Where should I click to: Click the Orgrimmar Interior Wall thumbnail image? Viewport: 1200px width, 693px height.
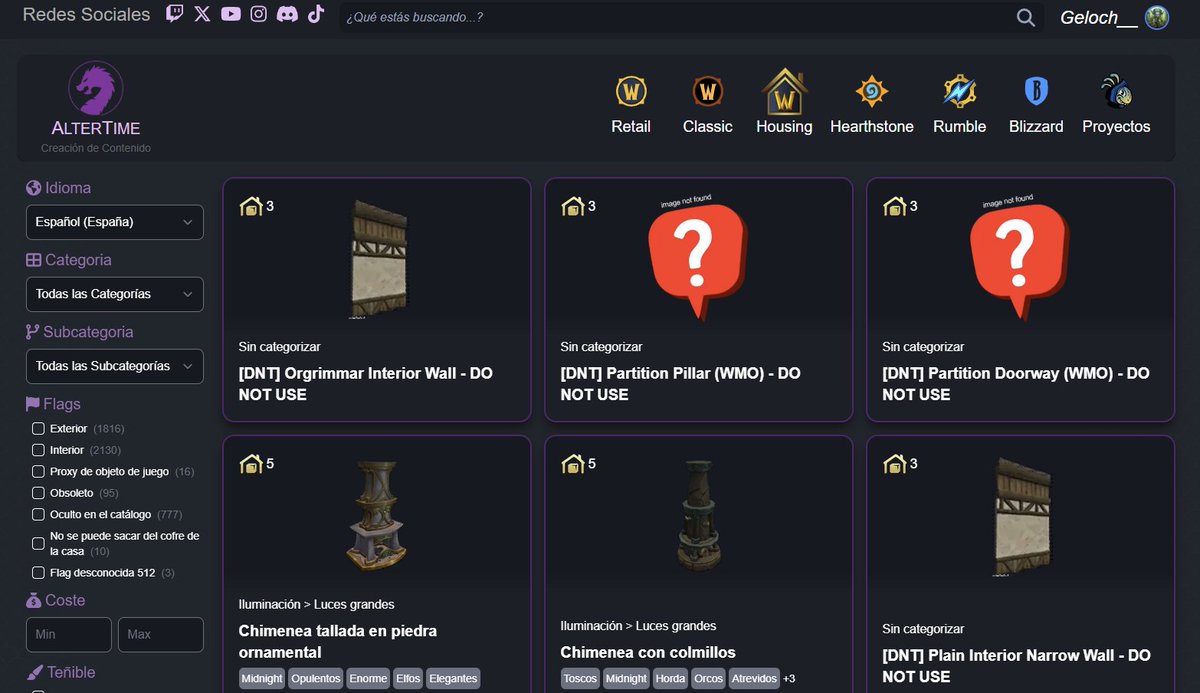coord(379,259)
